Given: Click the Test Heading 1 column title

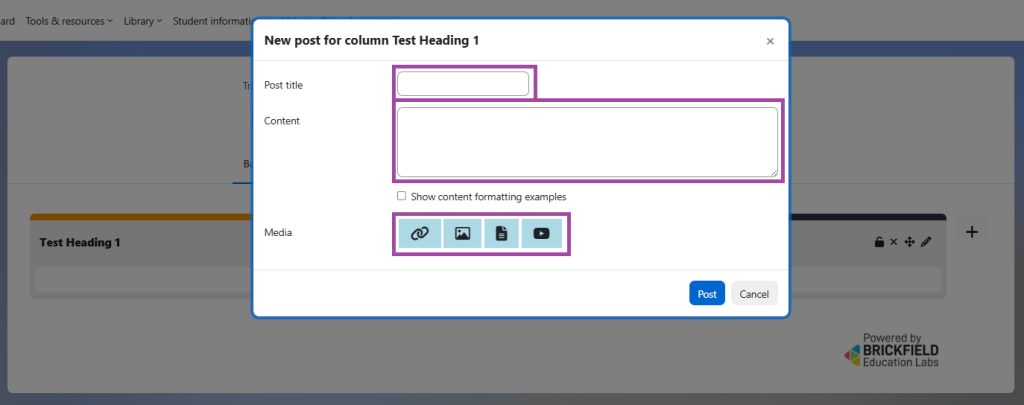Looking at the screenshot, I should coord(79,243).
